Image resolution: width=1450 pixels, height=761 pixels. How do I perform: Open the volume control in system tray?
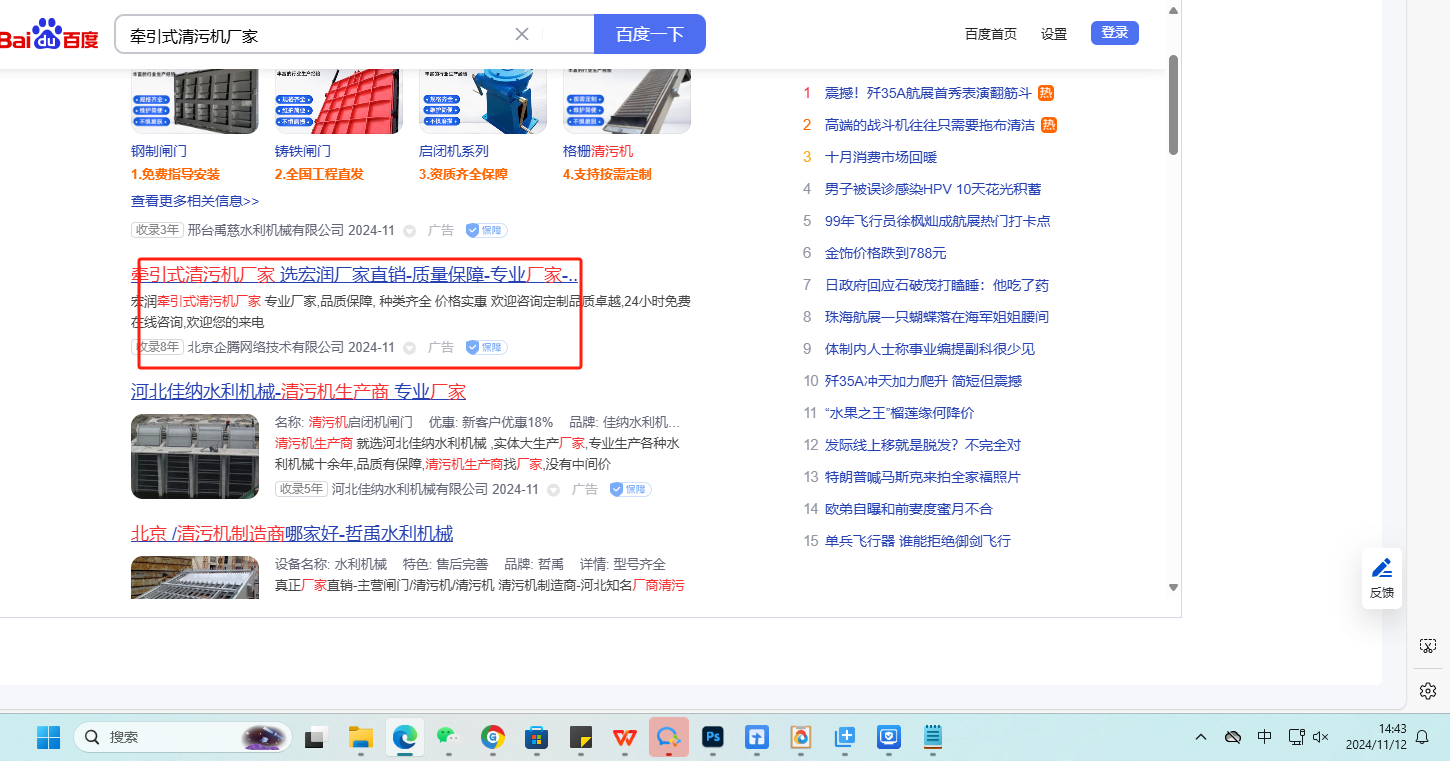point(1321,738)
